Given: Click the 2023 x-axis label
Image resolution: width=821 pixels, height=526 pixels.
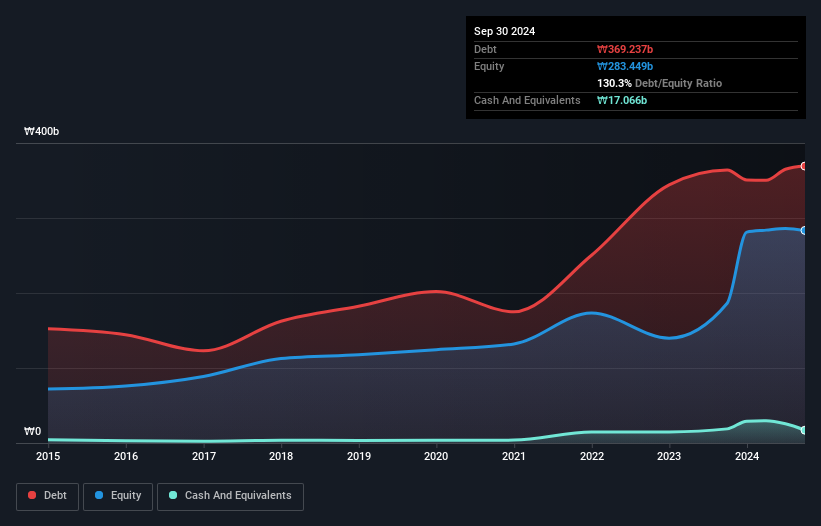Looking at the screenshot, I should (669, 456).
